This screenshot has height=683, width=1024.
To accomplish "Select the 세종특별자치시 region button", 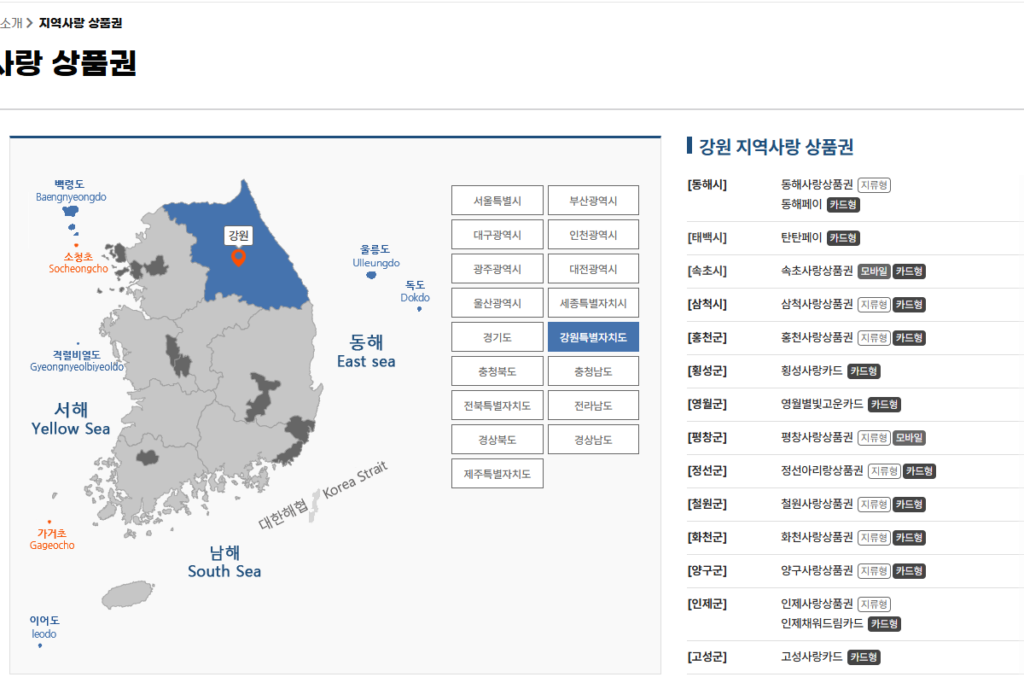I will click(x=594, y=302).
